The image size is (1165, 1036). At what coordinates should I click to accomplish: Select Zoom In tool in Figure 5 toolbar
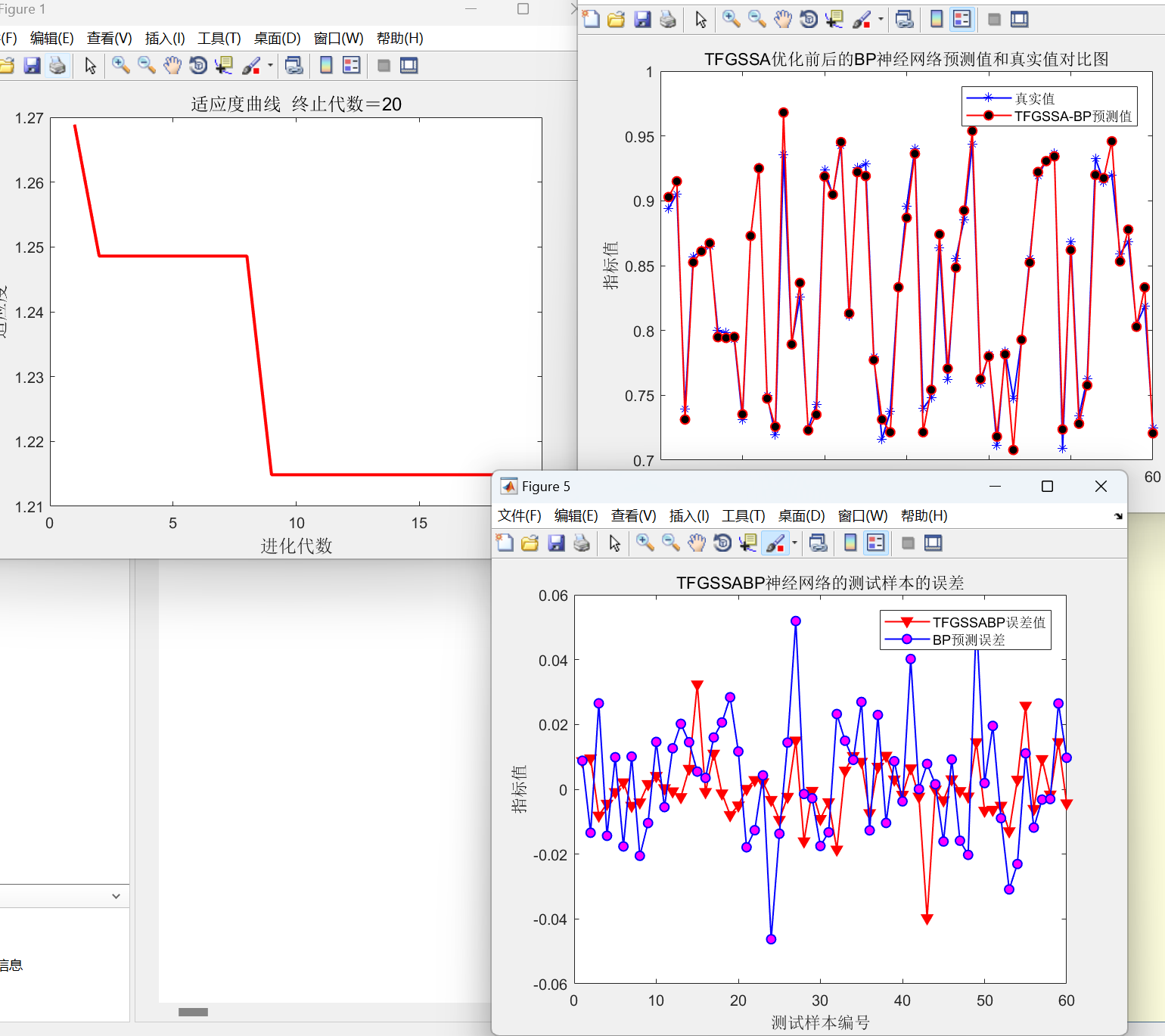[x=645, y=543]
